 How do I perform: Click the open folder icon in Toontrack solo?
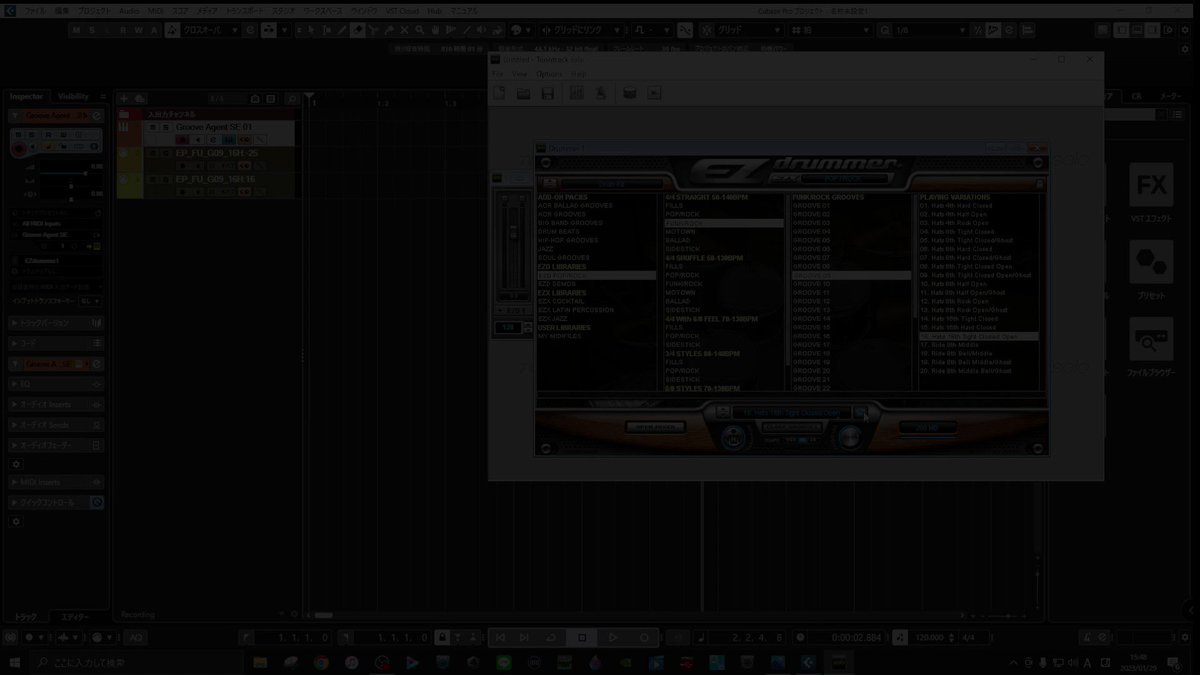click(523, 93)
